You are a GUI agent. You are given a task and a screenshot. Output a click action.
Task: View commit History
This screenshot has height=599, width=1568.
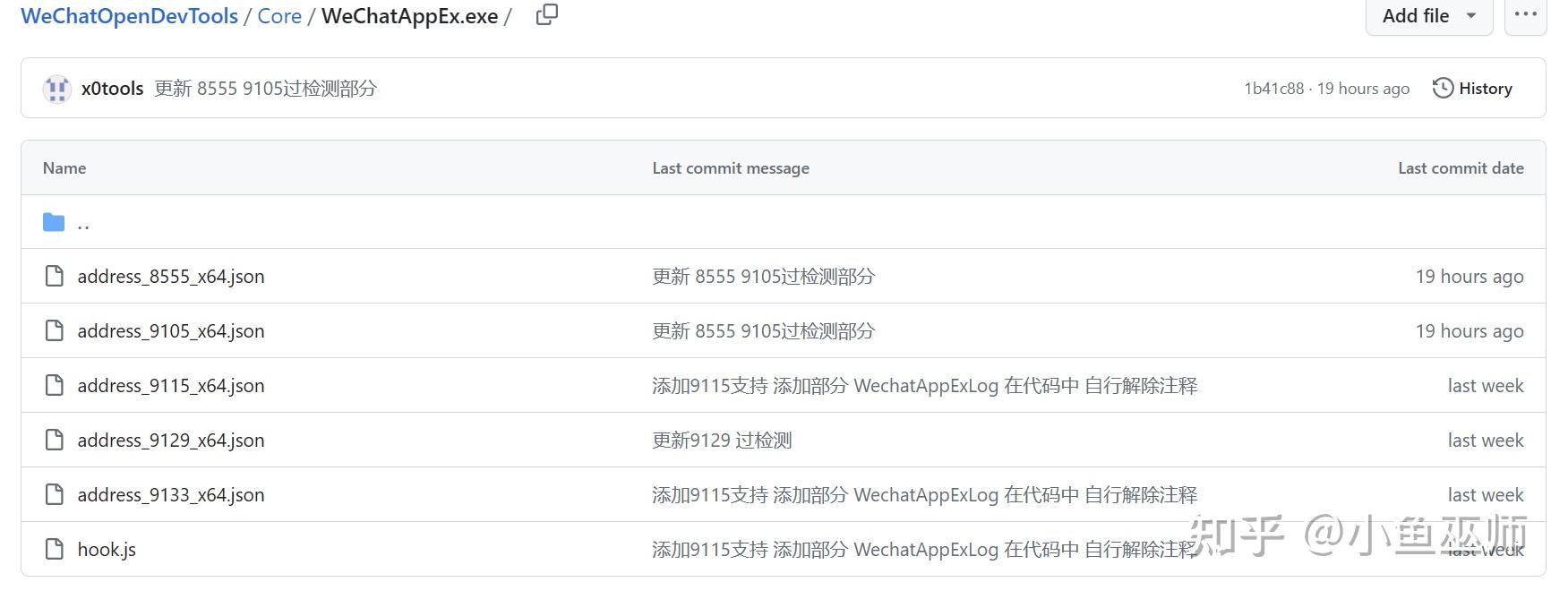(1472, 89)
